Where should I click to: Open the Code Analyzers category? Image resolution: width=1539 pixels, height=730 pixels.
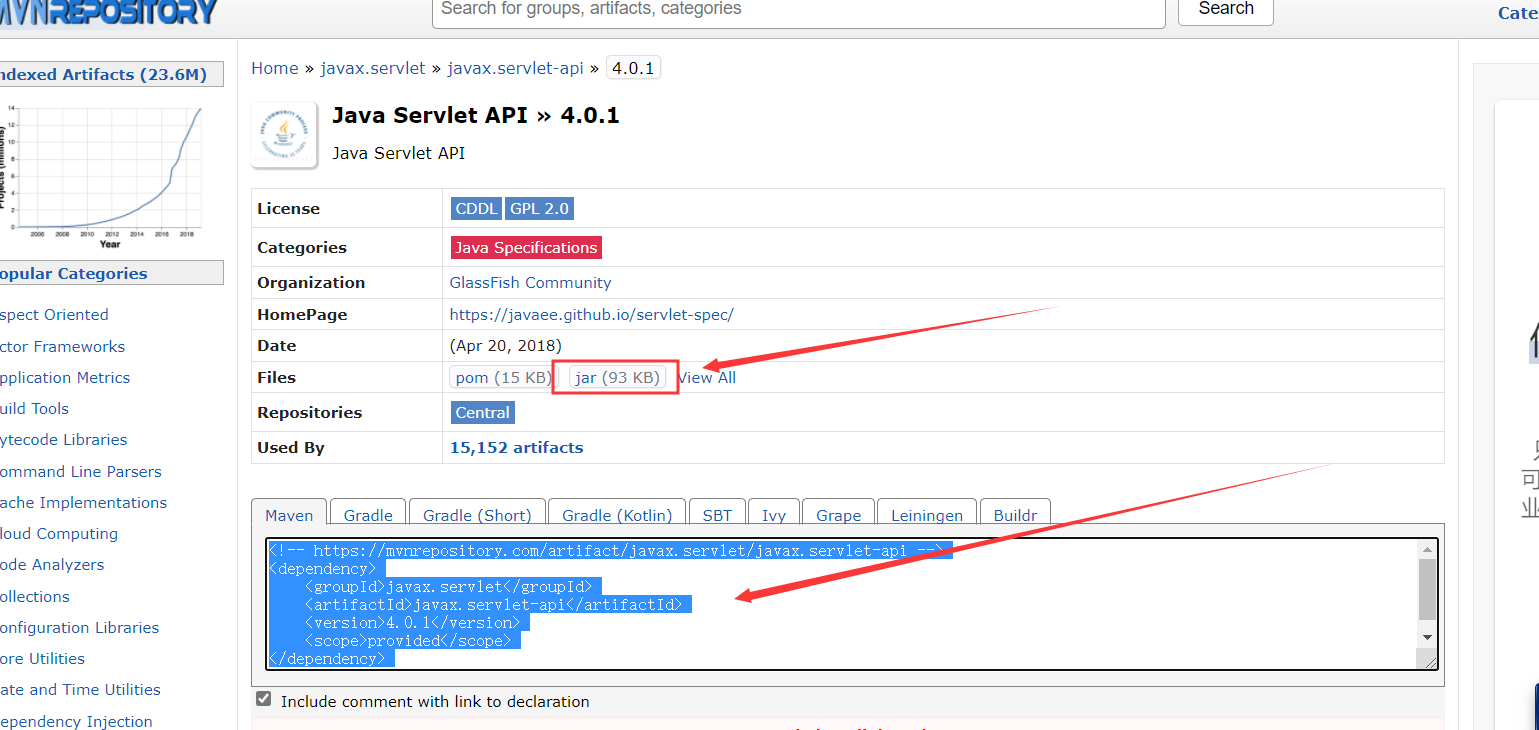52,564
